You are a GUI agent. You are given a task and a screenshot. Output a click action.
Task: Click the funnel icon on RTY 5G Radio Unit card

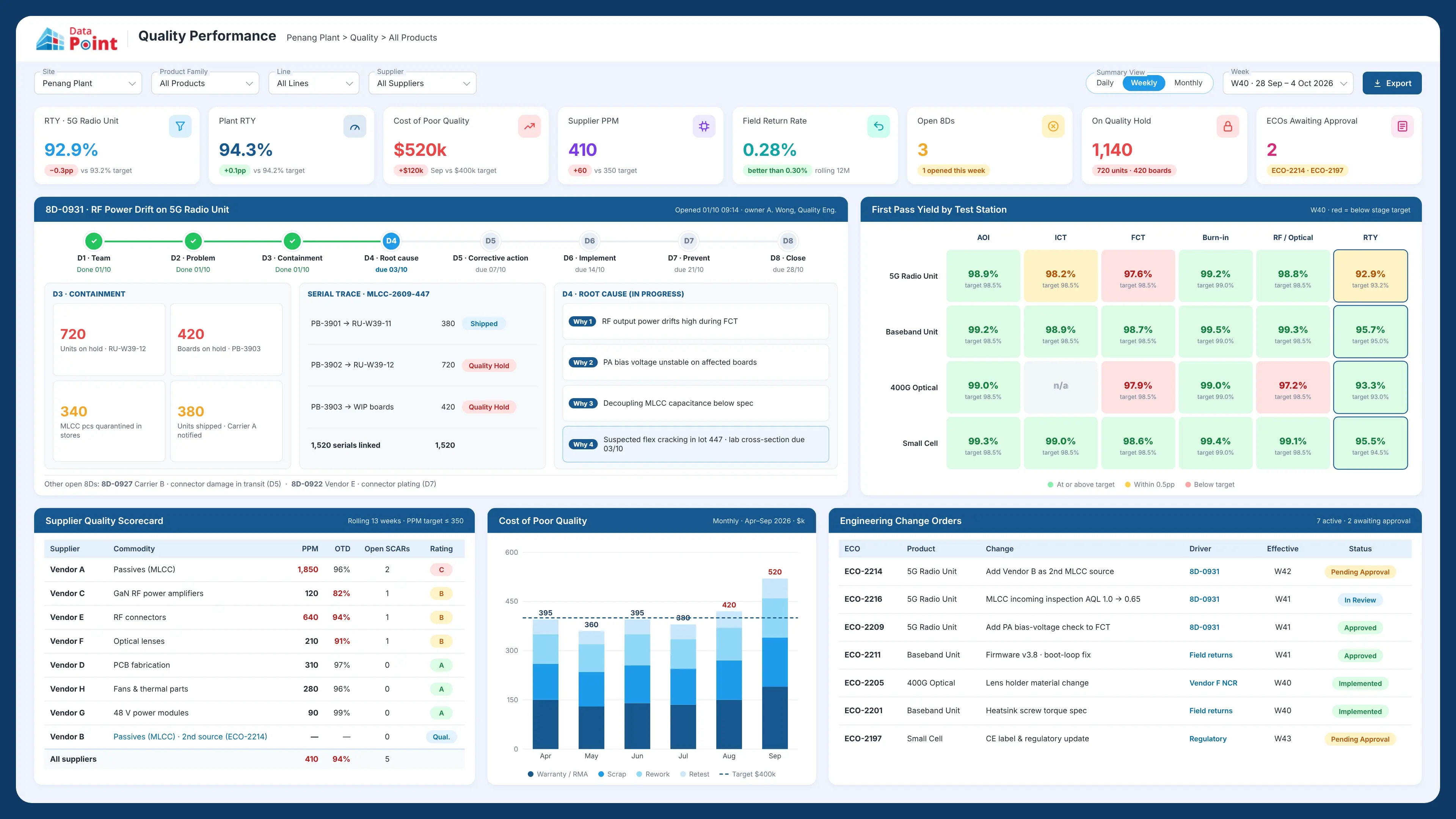click(180, 126)
